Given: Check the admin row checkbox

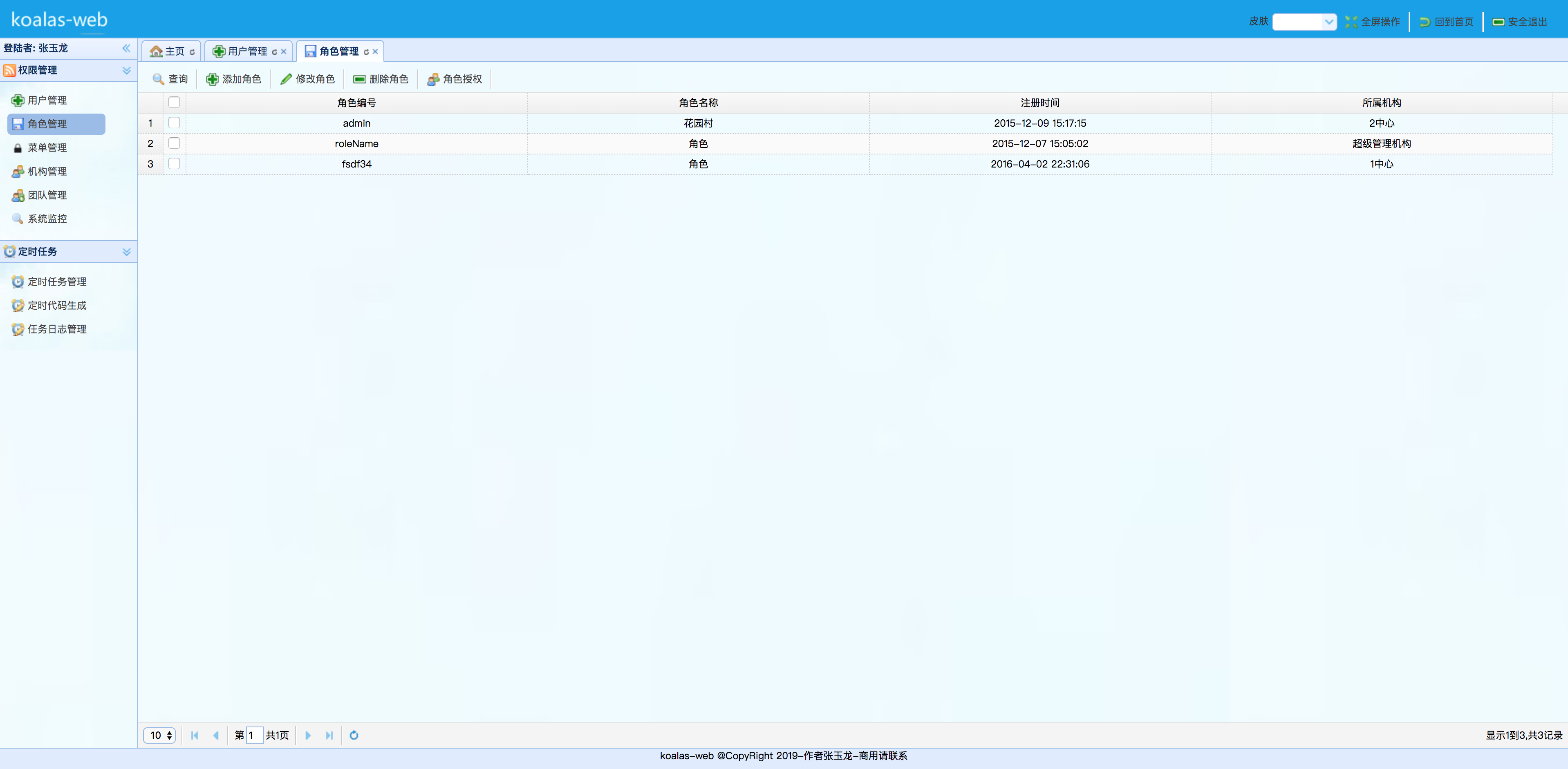Looking at the screenshot, I should (x=174, y=123).
